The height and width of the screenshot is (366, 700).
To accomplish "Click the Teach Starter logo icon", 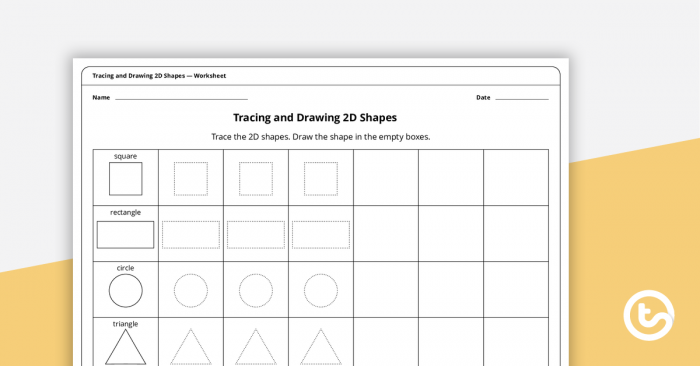I will 649,315.
